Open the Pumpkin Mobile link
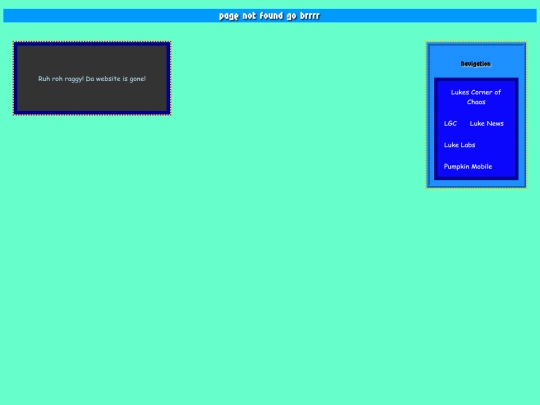The height and width of the screenshot is (405, 540). point(468,167)
